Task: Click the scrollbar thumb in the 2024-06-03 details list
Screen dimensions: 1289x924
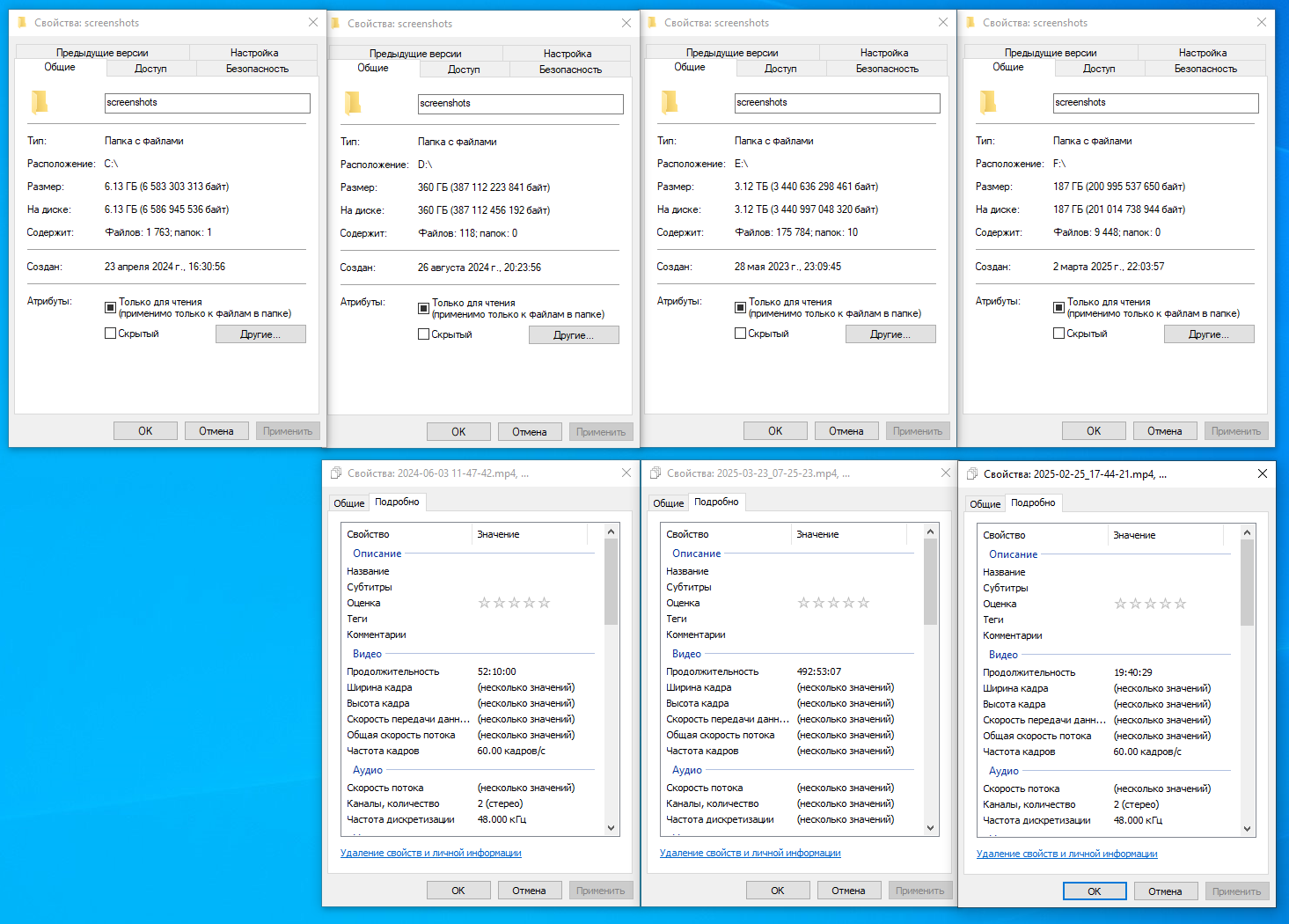Action: pyautogui.click(x=612, y=582)
